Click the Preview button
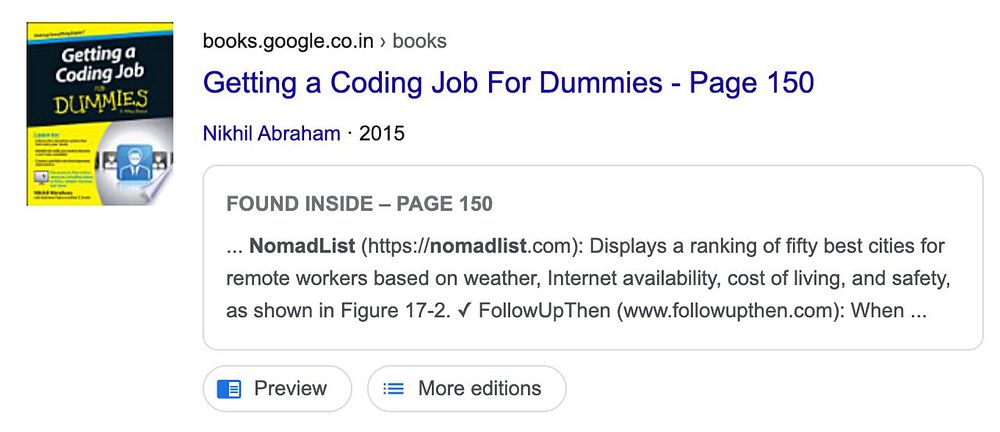1000x432 pixels. (x=277, y=389)
